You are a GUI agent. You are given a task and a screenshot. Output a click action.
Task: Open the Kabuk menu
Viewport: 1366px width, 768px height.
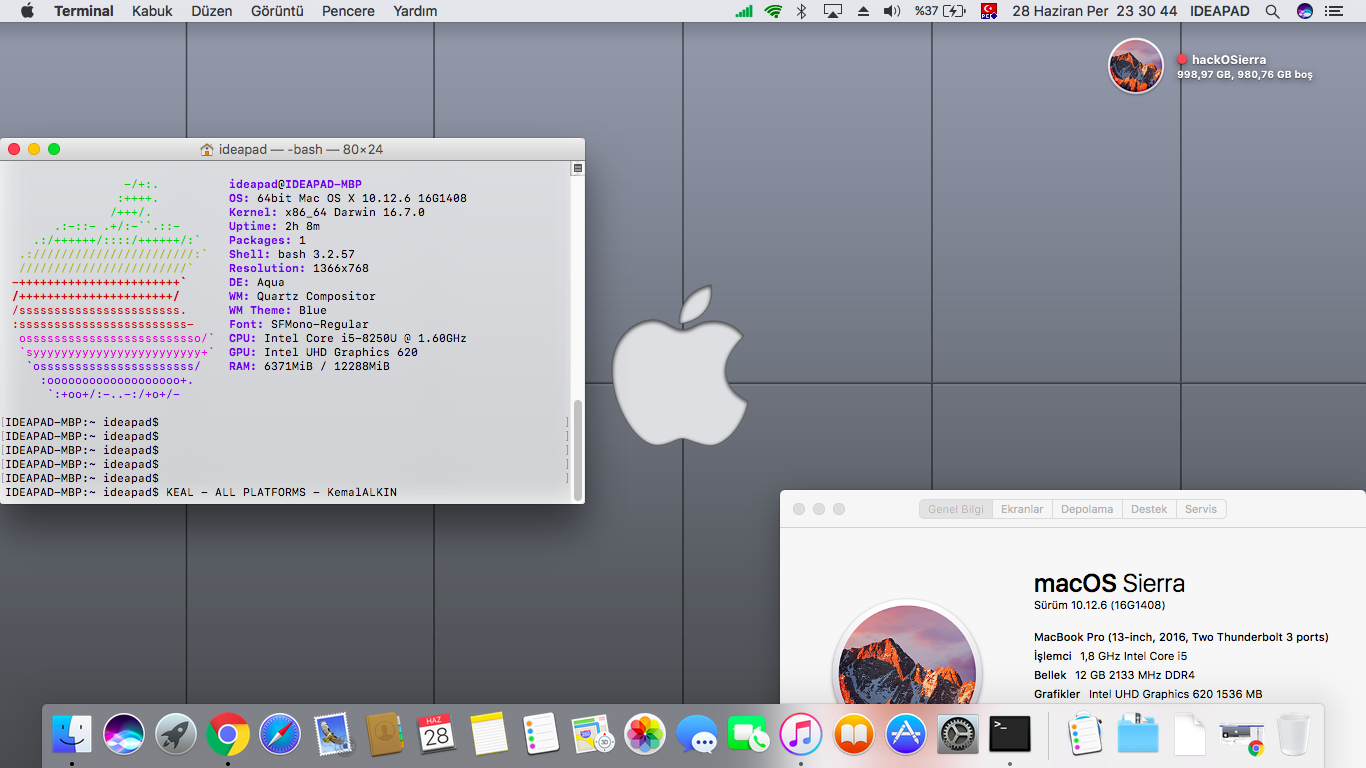[152, 11]
